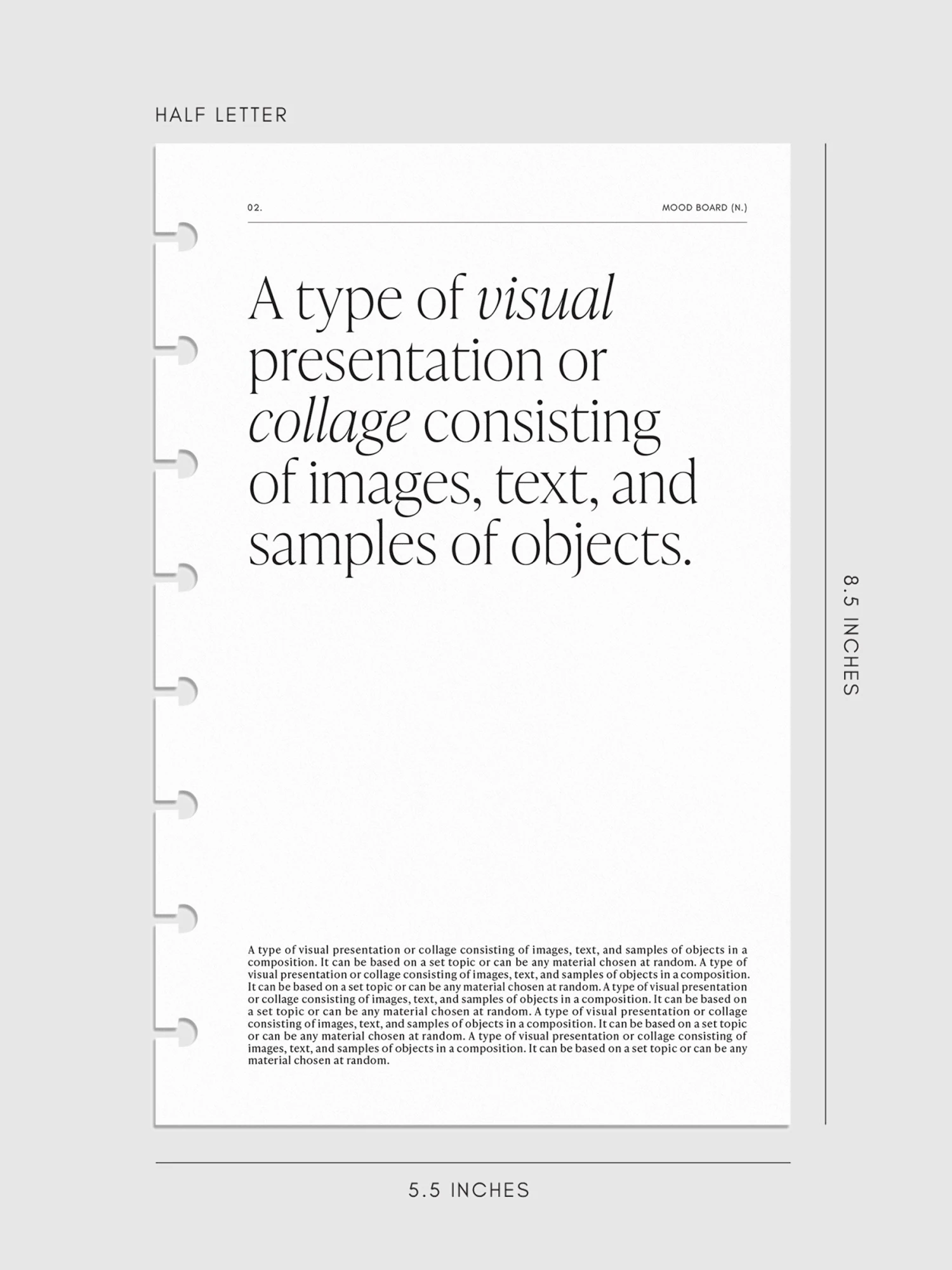The height and width of the screenshot is (1270, 952).
Task: Select the "MOOD BOARD (N.)" header text
Action: pyautogui.click(x=704, y=208)
